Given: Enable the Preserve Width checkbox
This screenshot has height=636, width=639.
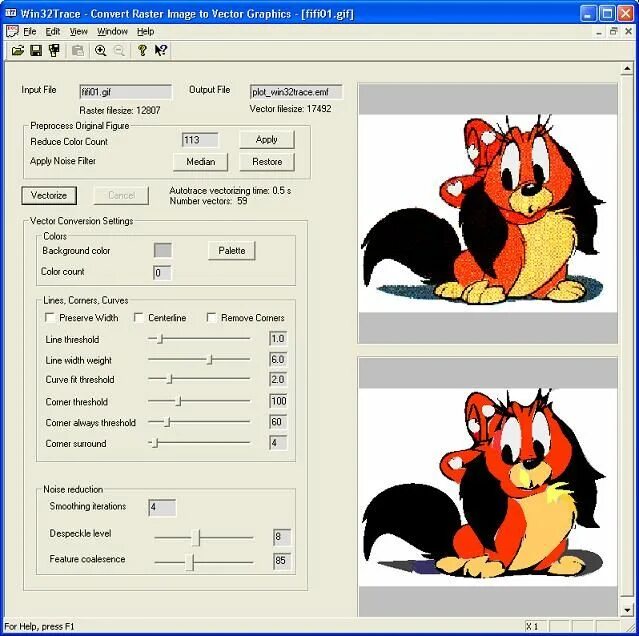Looking at the screenshot, I should coord(50,317).
